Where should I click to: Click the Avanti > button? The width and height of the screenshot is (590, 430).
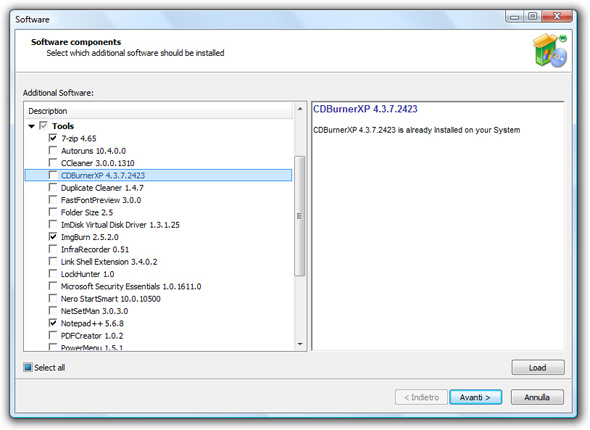(x=475, y=397)
